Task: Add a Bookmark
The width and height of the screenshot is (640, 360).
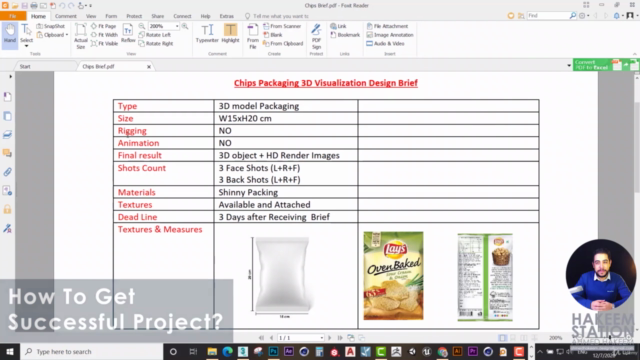Action: pyautogui.click(x=345, y=35)
